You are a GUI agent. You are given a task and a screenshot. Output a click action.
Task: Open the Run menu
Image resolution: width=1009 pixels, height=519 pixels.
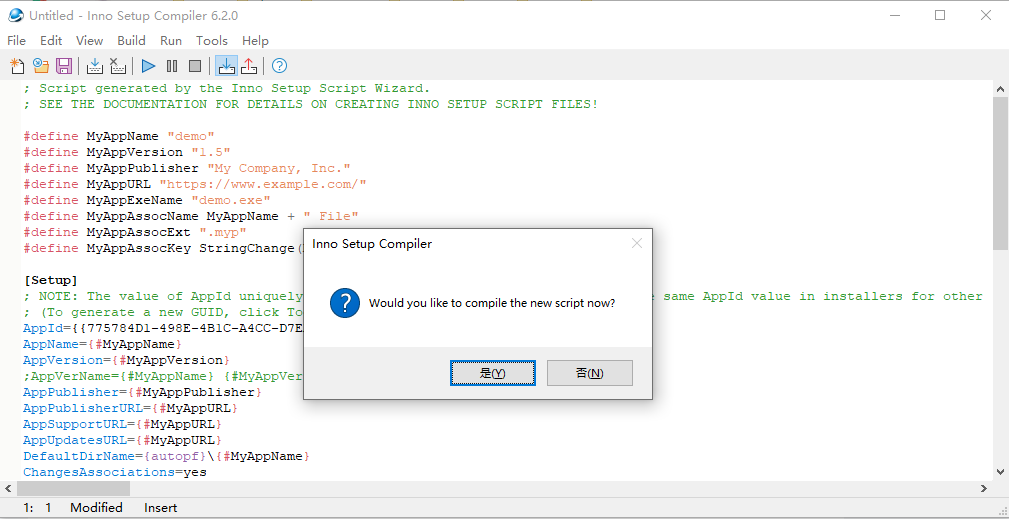coord(171,41)
